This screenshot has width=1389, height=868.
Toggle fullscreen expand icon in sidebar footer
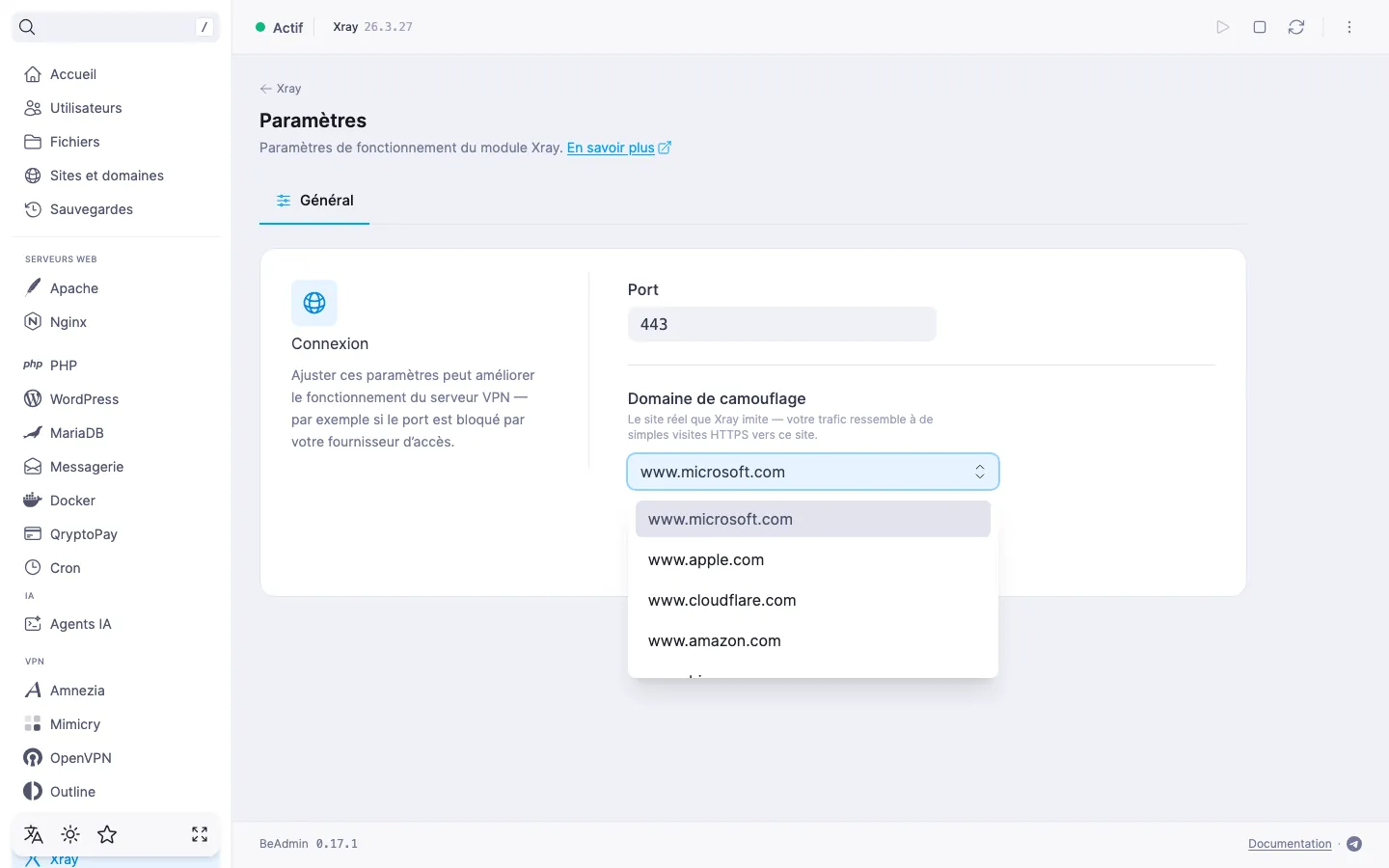[200, 834]
